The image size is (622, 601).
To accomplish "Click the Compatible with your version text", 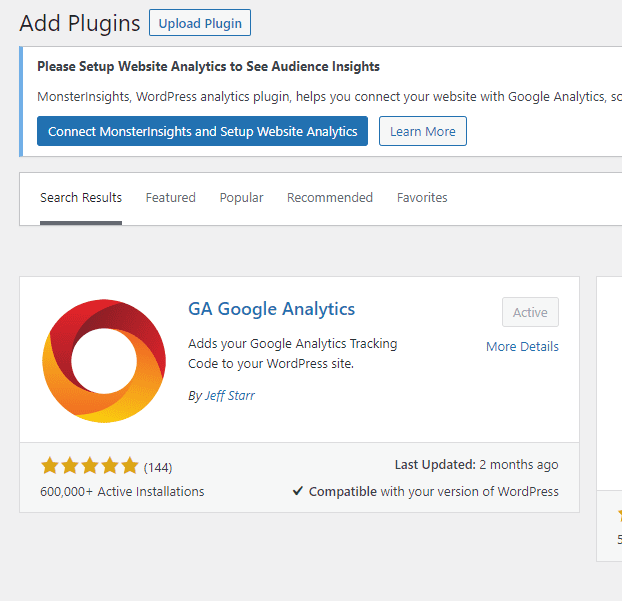I will (434, 492).
